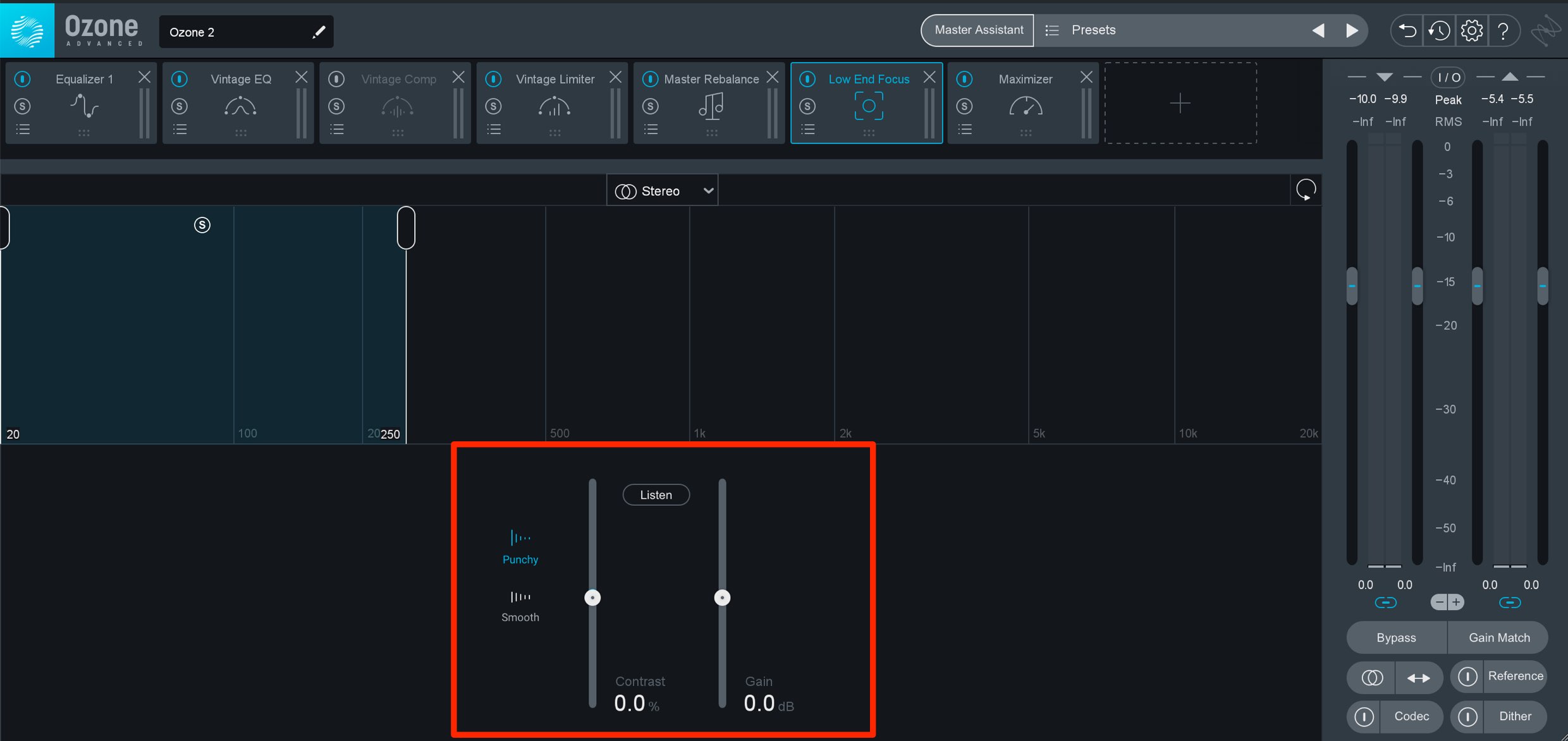Viewport: 1568px width, 741px height.
Task: Solo the Master Rebalance module
Action: click(x=650, y=106)
